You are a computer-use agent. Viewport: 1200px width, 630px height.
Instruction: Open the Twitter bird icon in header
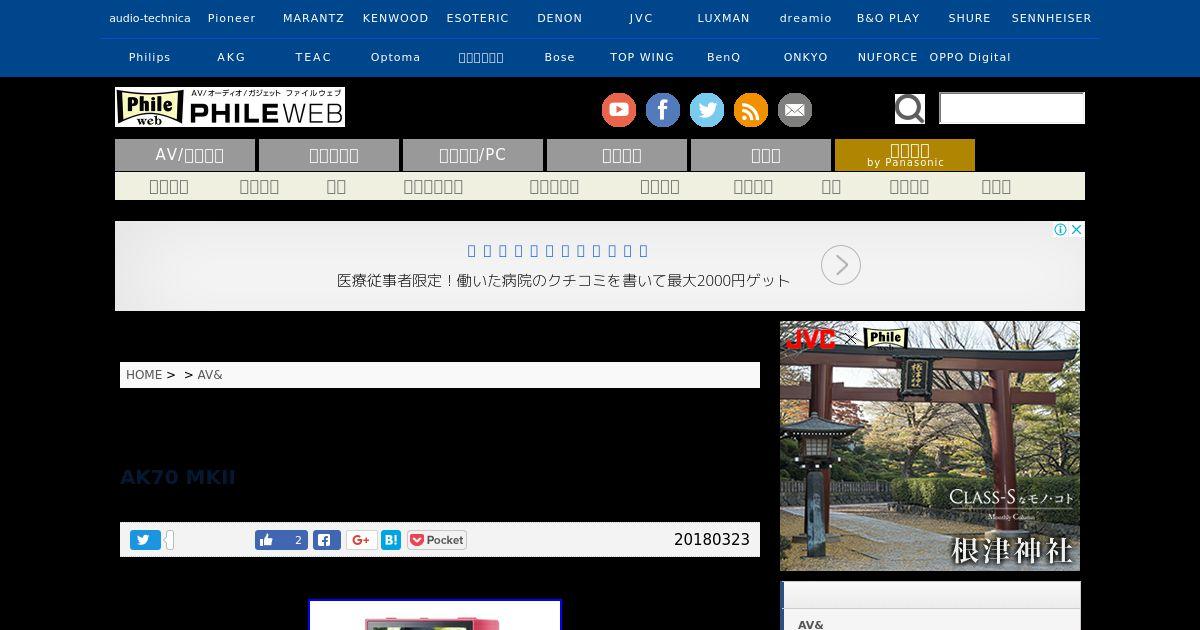tap(707, 110)
